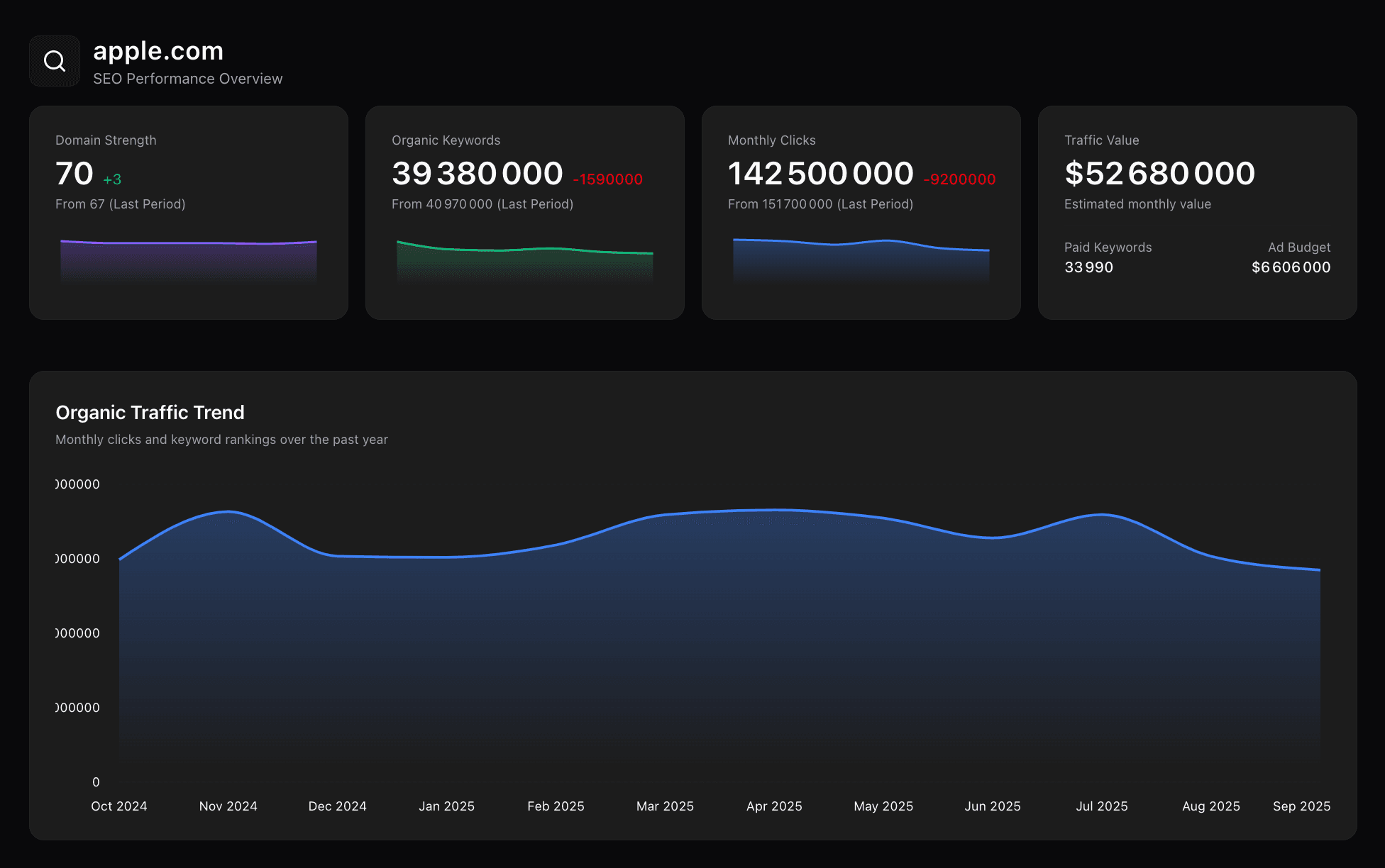The image size is (1385, 868).
Task: Click the Paid Keywords value 33990
Action: pos(1088,267)
